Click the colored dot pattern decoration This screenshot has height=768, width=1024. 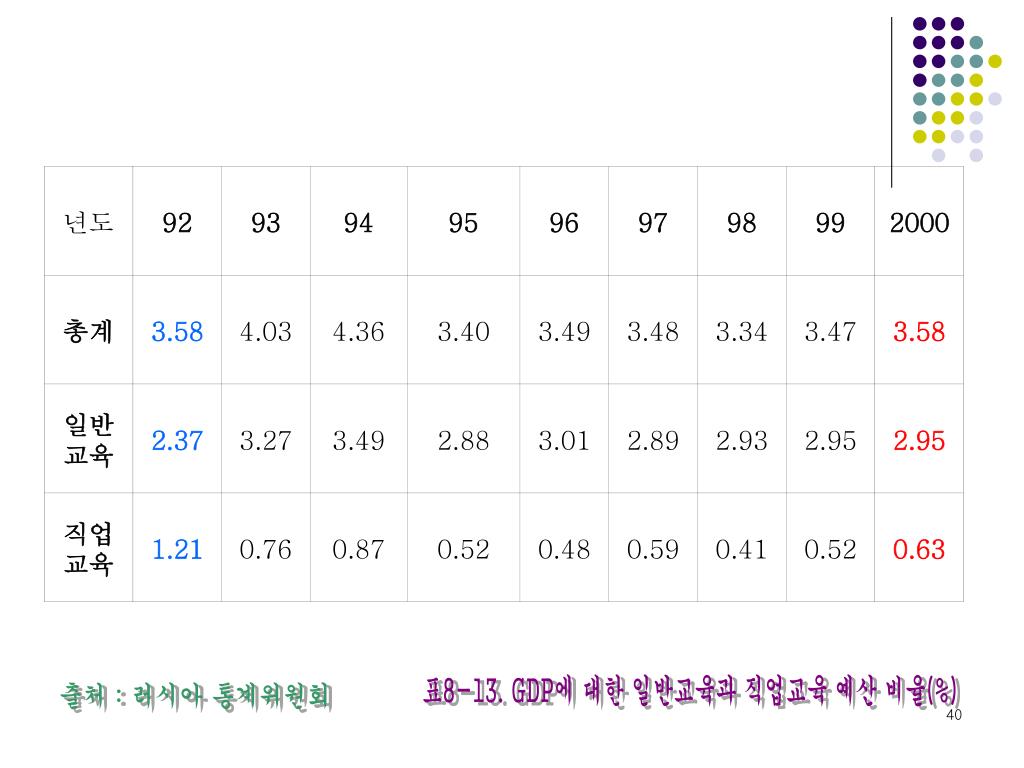pos(957,89)
